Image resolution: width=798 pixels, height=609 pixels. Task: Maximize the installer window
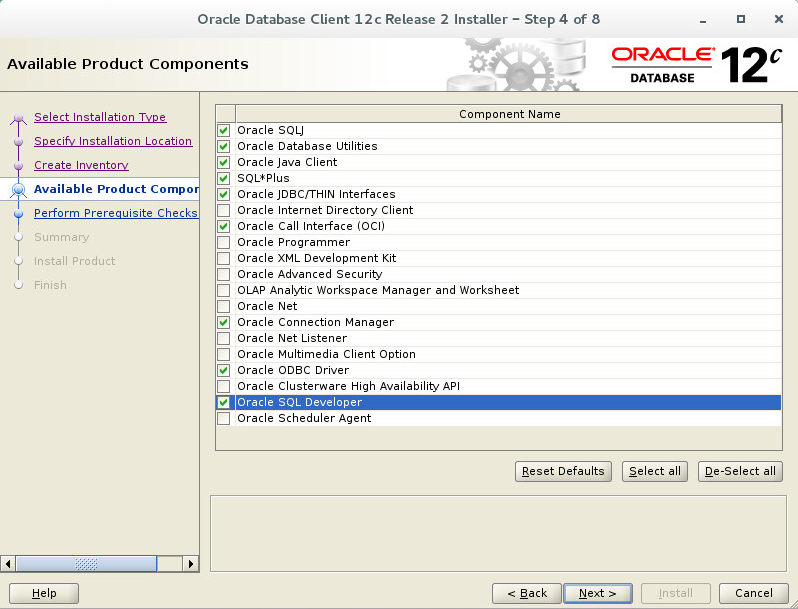pyautogui.click(x=741, y=19)
